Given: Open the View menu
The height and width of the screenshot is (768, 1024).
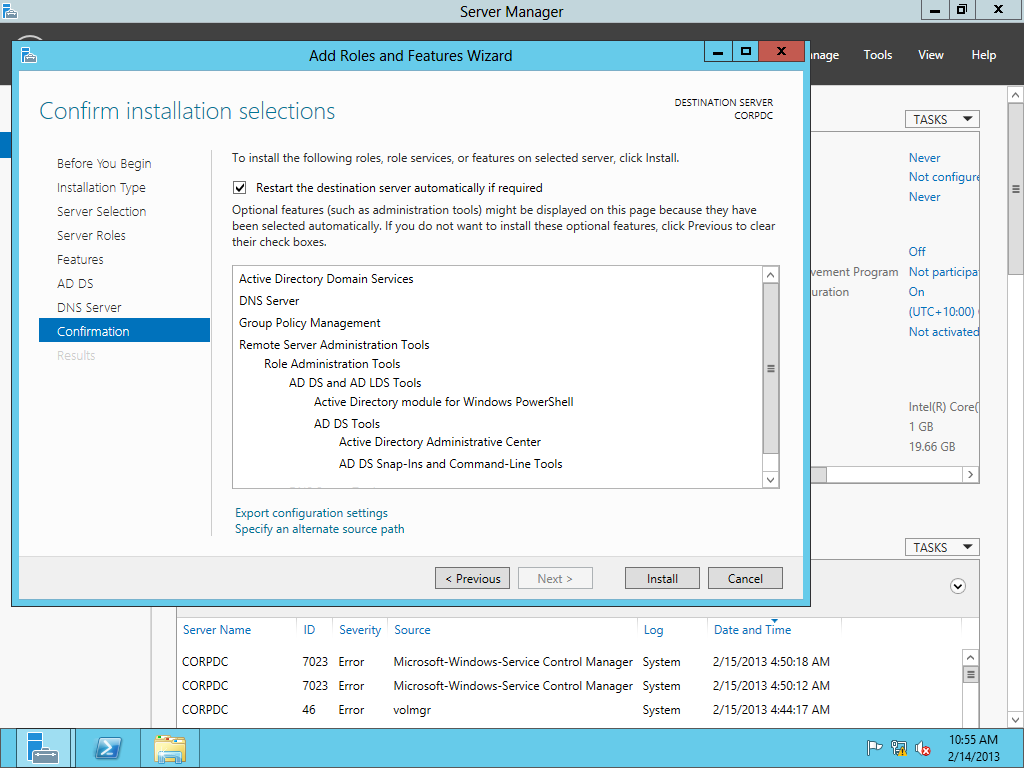Looking at the screenshot, I should coord(930,55).
